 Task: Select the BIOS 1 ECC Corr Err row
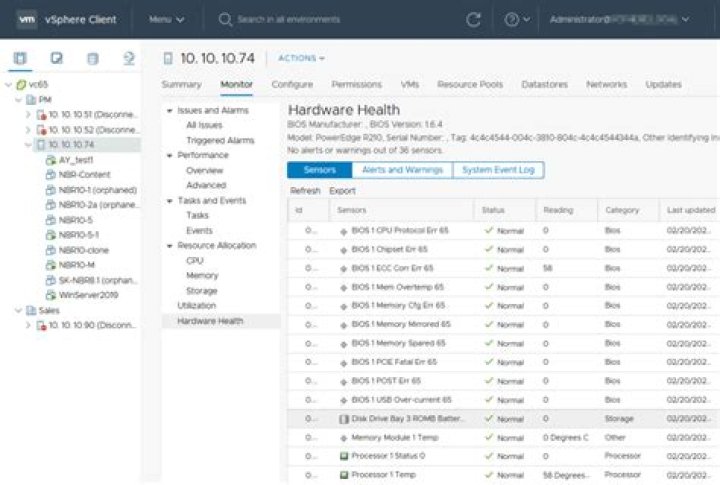(x=503, y=268)
